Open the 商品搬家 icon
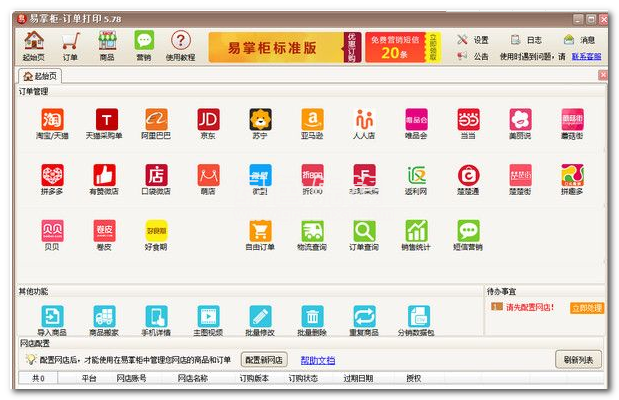 (x=104, y=316)
